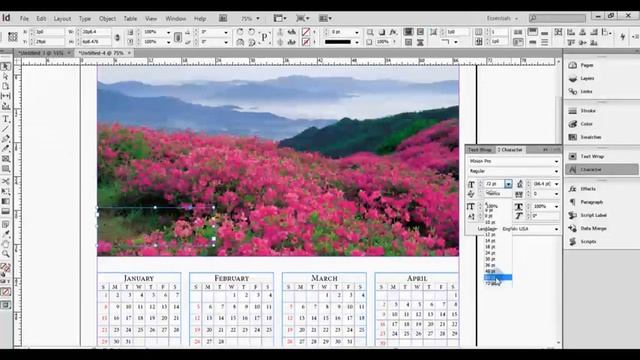Toggle constrain proportions for width and height
Viewport: 640px width, 360px height.
coord(117,37)
